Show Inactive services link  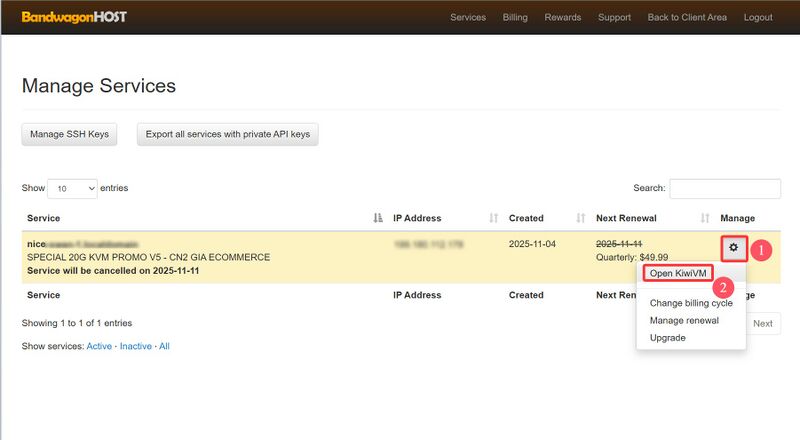[x=136, y=346]
